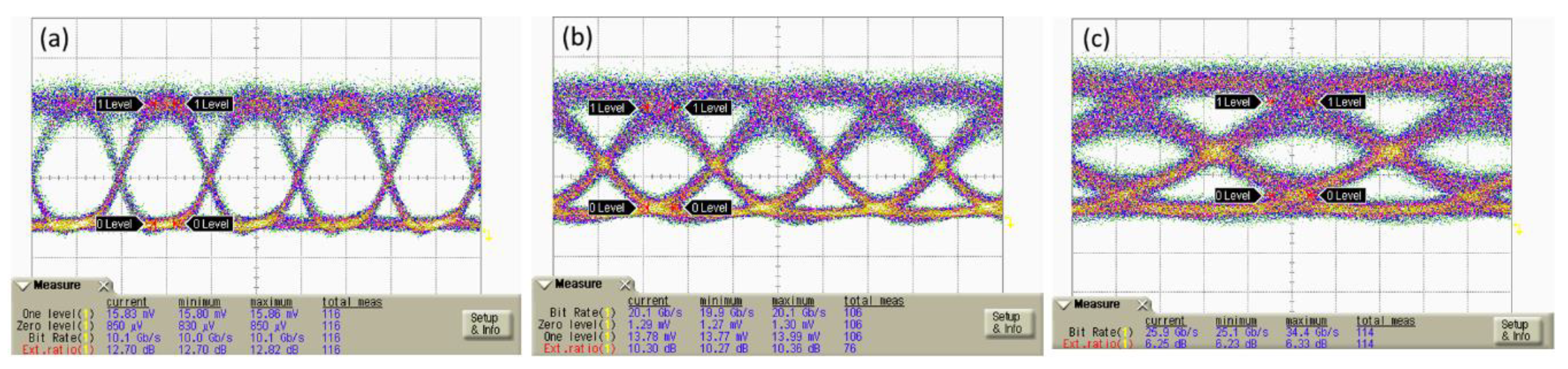Click the minimum bit rate 25.1 Gb/s

1242,332
